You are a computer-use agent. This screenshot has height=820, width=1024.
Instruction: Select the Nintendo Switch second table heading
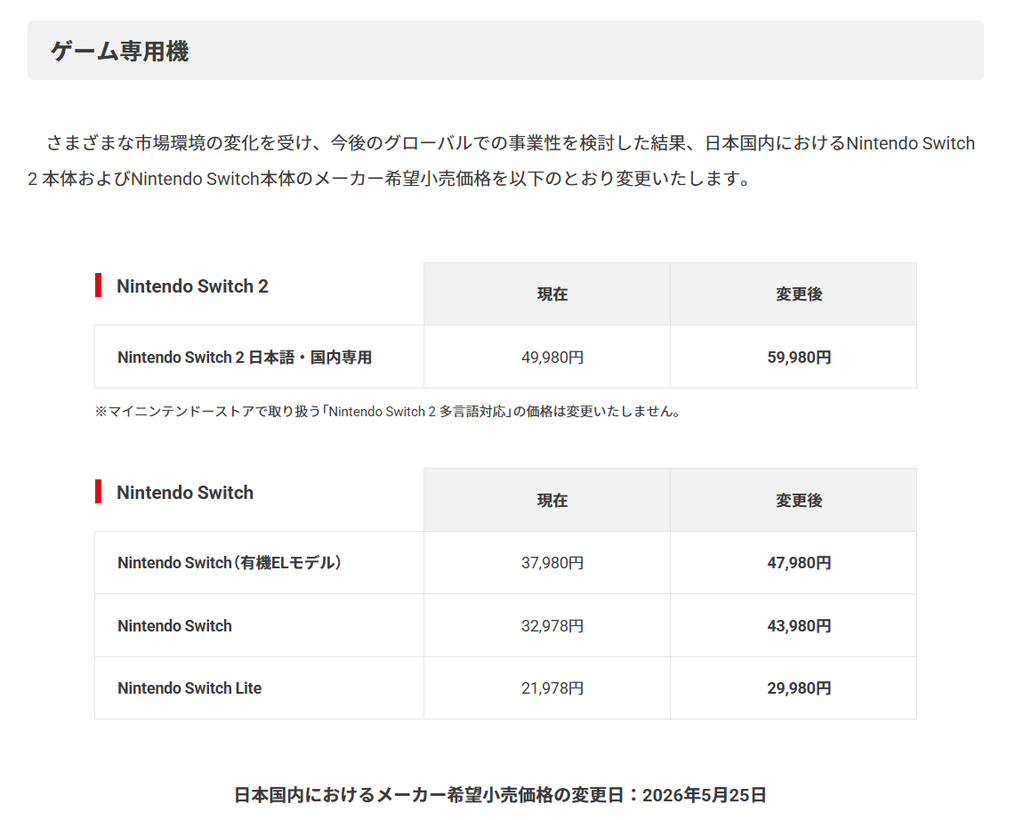point(185,493)
